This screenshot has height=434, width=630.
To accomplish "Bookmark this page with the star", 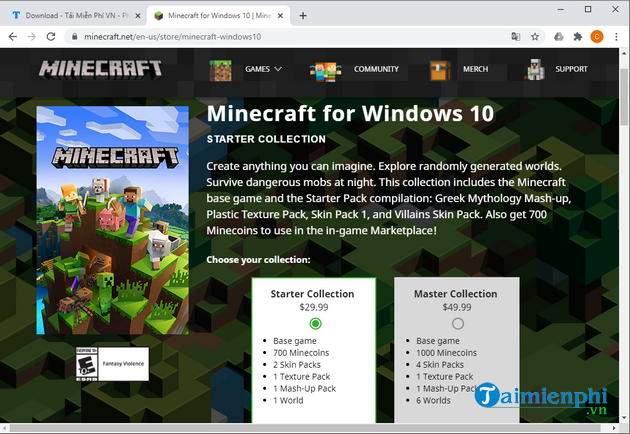I will point(535,37).
